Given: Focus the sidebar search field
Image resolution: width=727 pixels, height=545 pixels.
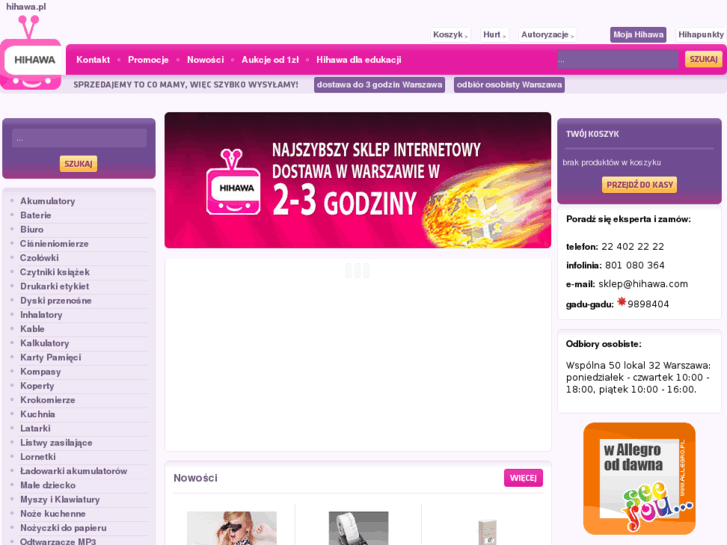Looking at the screenshot, I should tap(79, 138).
